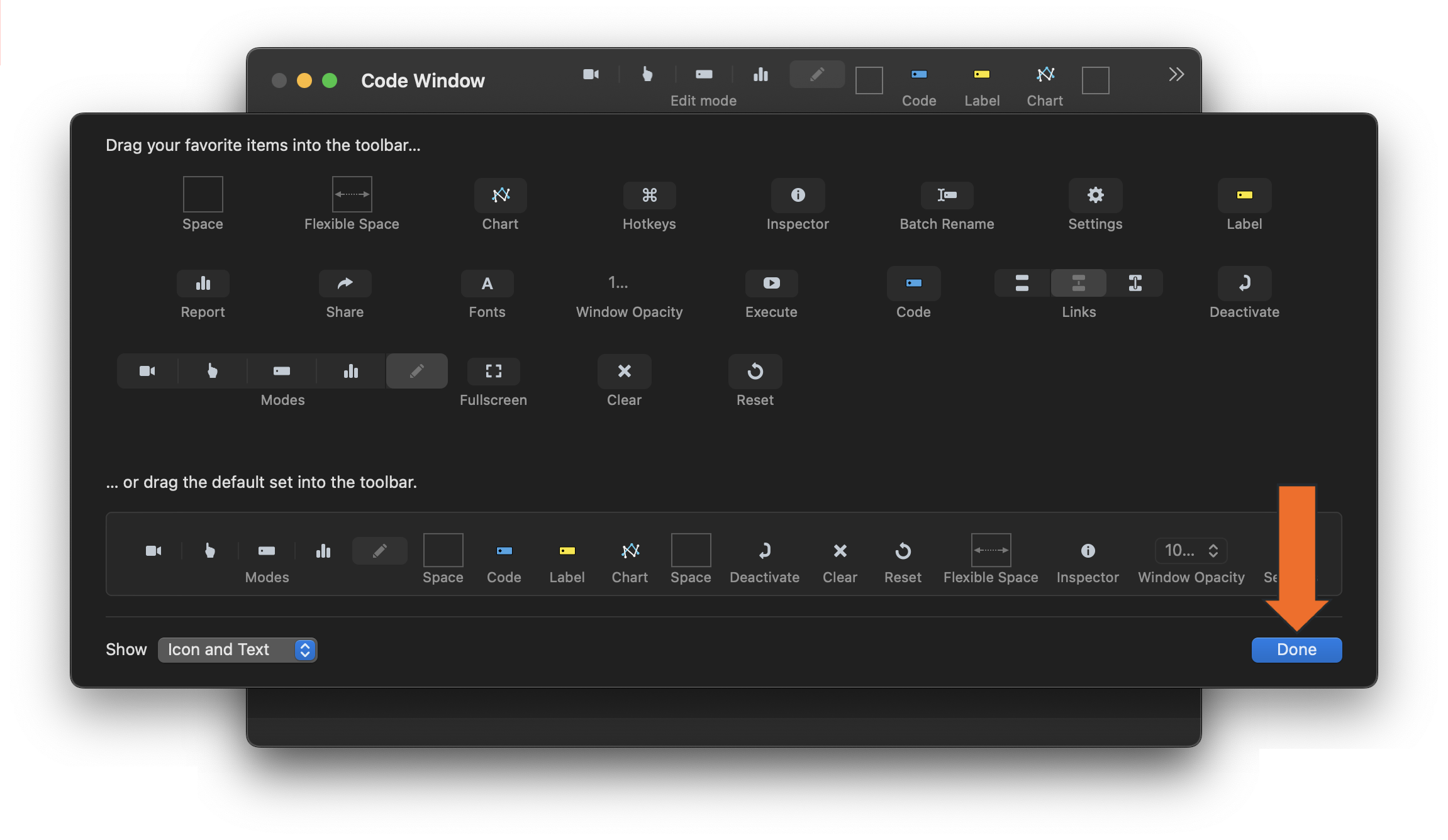Click the Share arrow icon
The height and width of the screenshot is (840, 1448).
coord(345,284)
